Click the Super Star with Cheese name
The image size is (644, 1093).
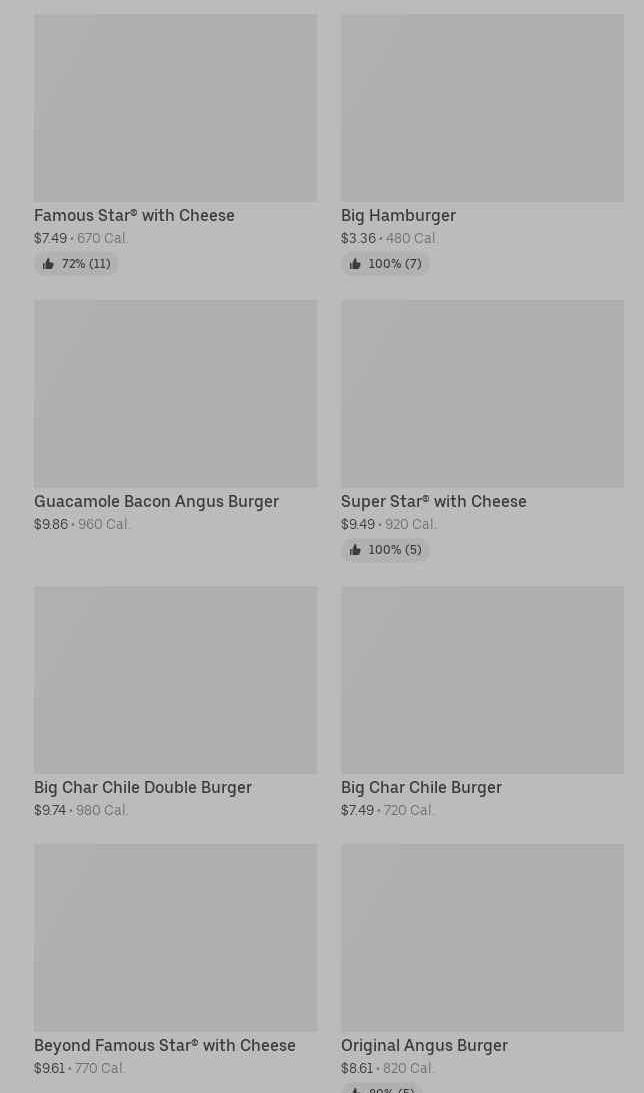[x=433, y=501]
